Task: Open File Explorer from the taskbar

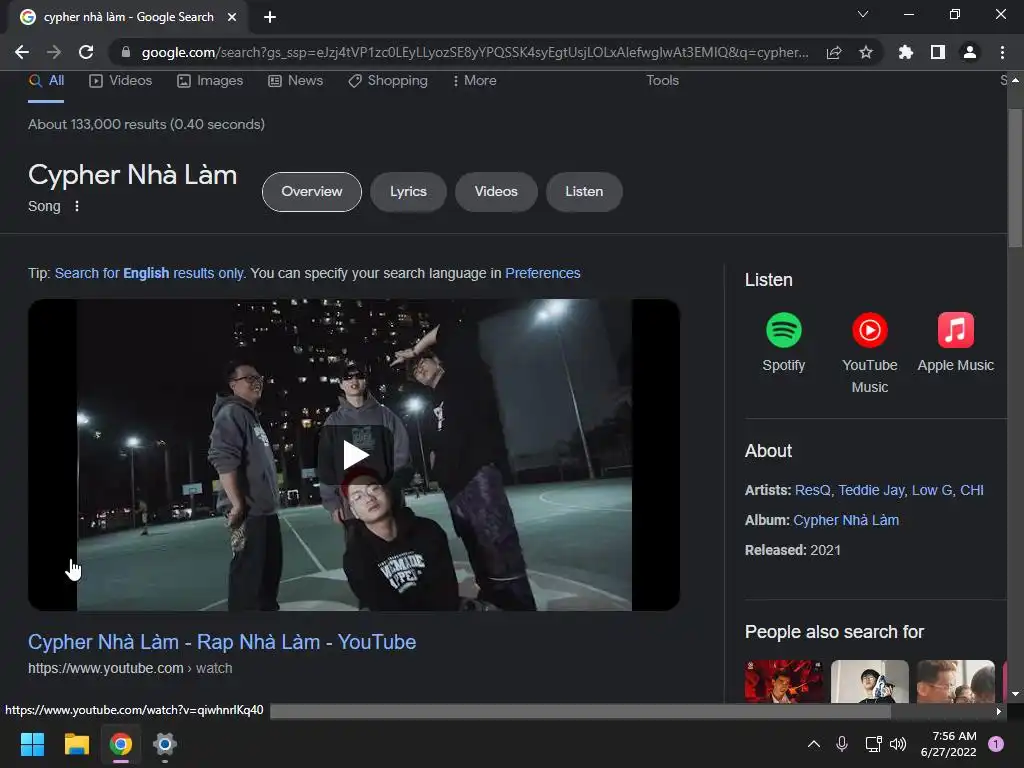Action: [x=76, y=744]
